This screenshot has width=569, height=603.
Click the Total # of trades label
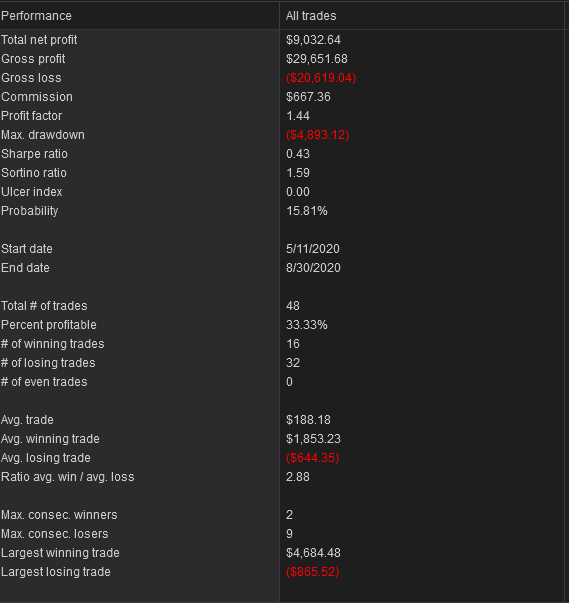[44, 306]
